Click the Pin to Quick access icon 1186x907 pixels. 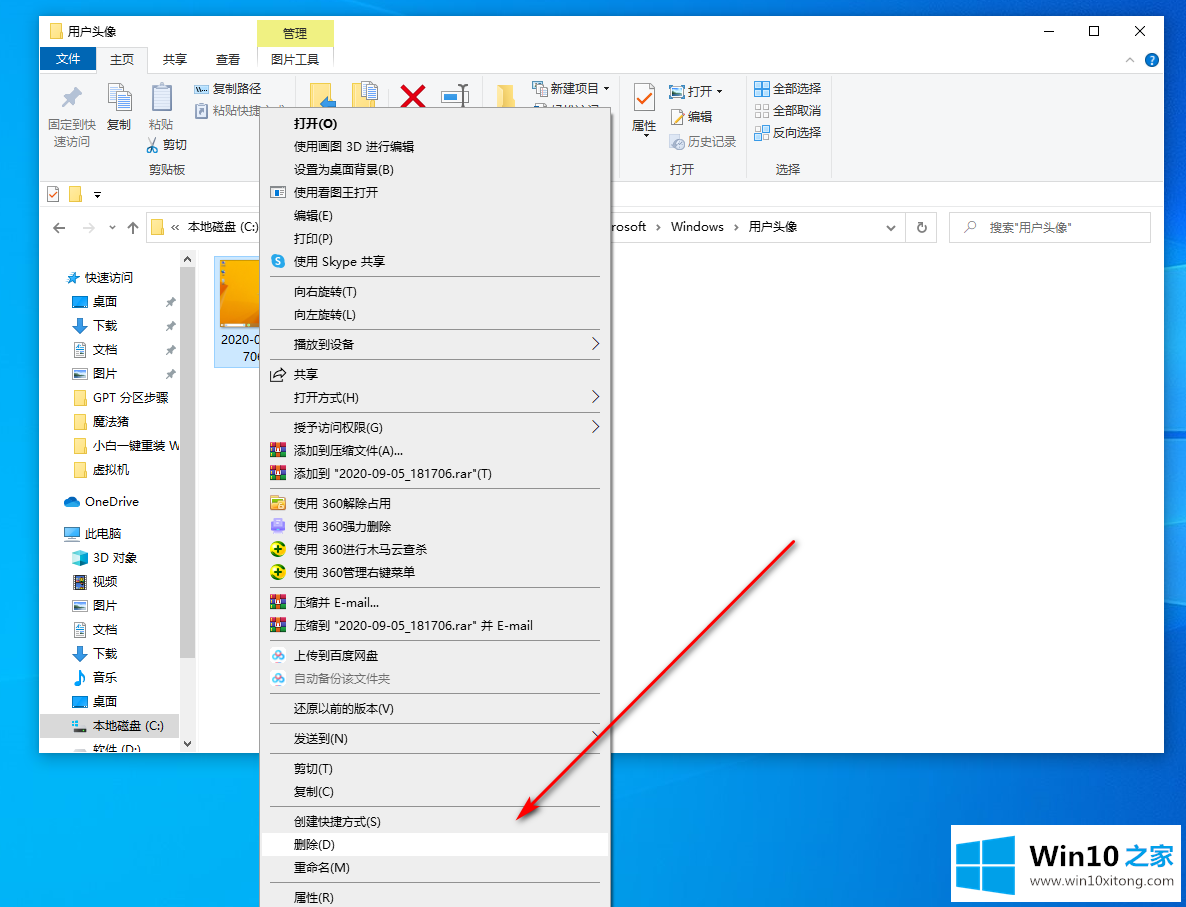pyautogui.click(x=71, y=98)
